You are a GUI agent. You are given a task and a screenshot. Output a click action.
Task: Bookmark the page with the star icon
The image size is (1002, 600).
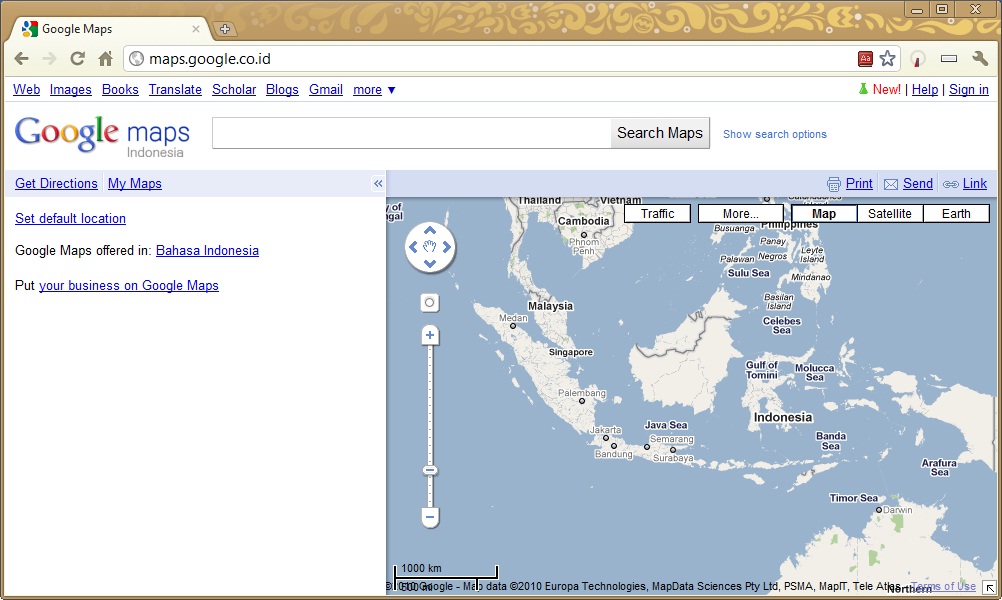click(x=886, y=58)
